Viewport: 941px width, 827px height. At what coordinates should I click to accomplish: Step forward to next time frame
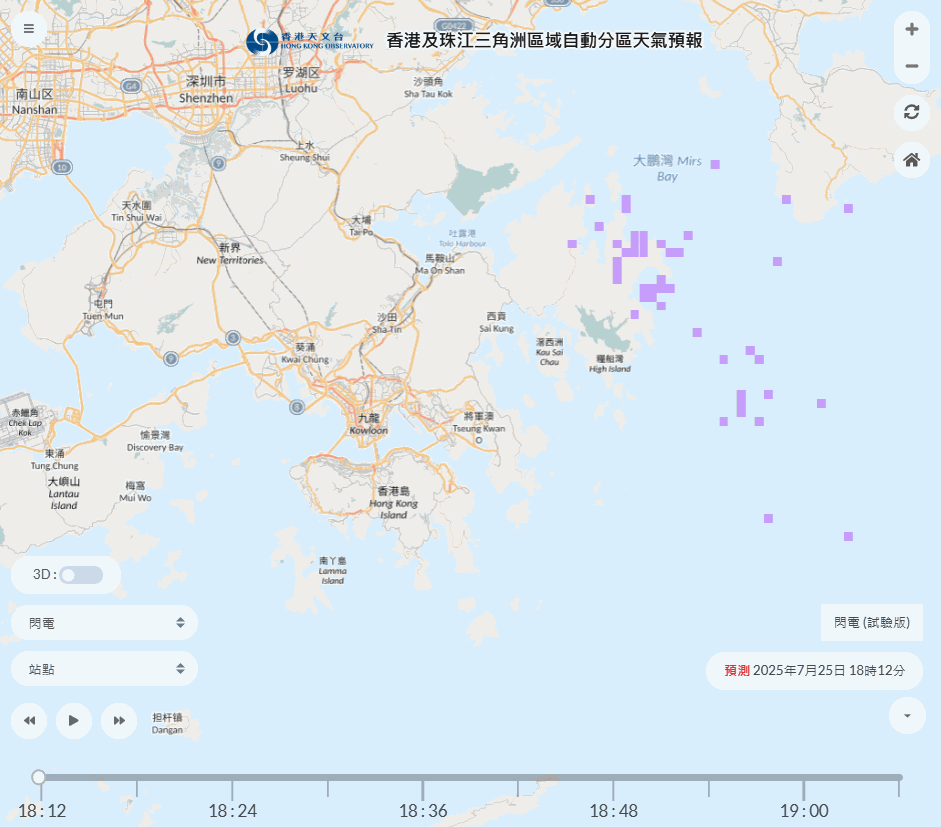point(119,720)
